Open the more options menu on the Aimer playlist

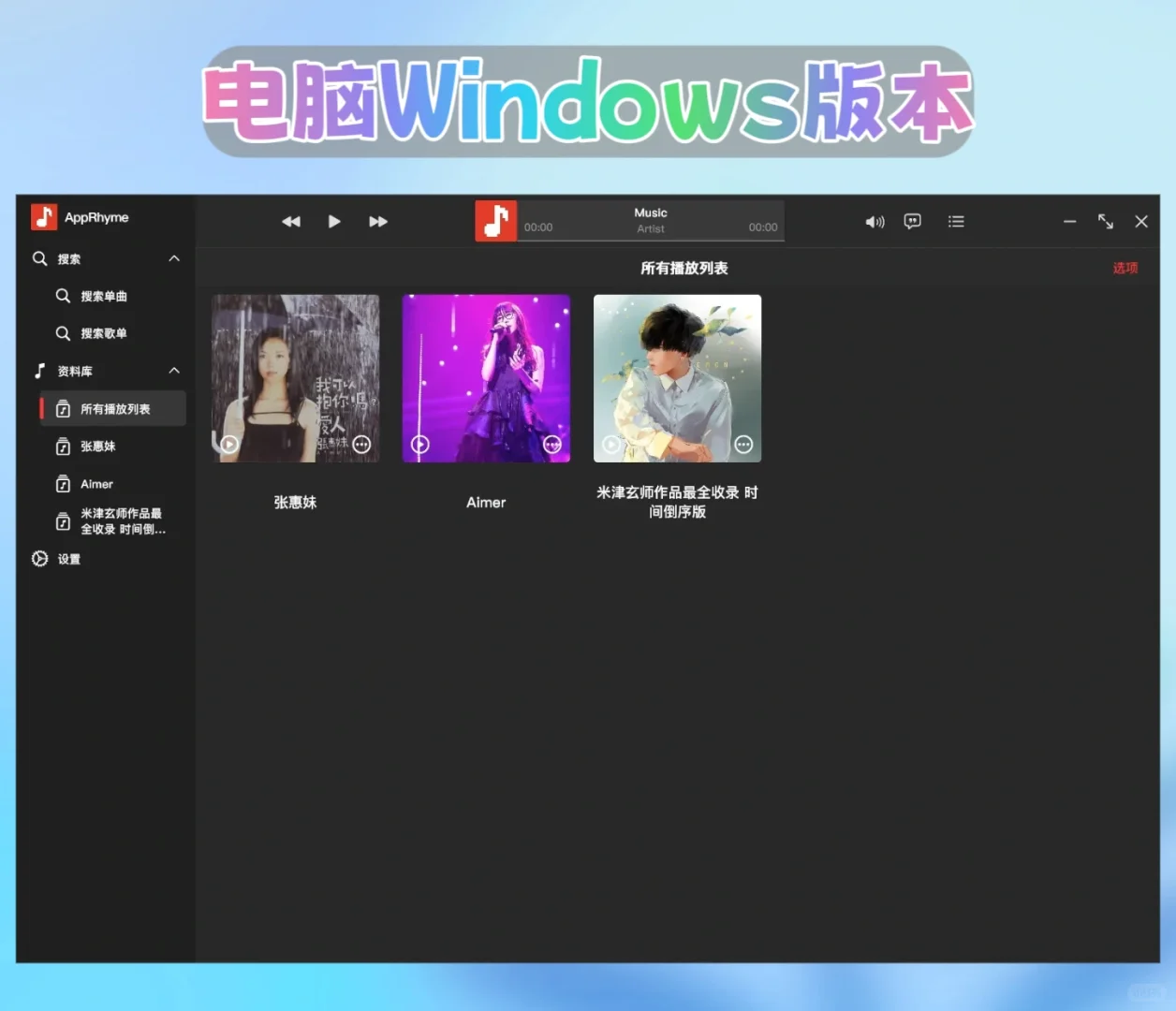pyautogui.click(x=552, y=445)
